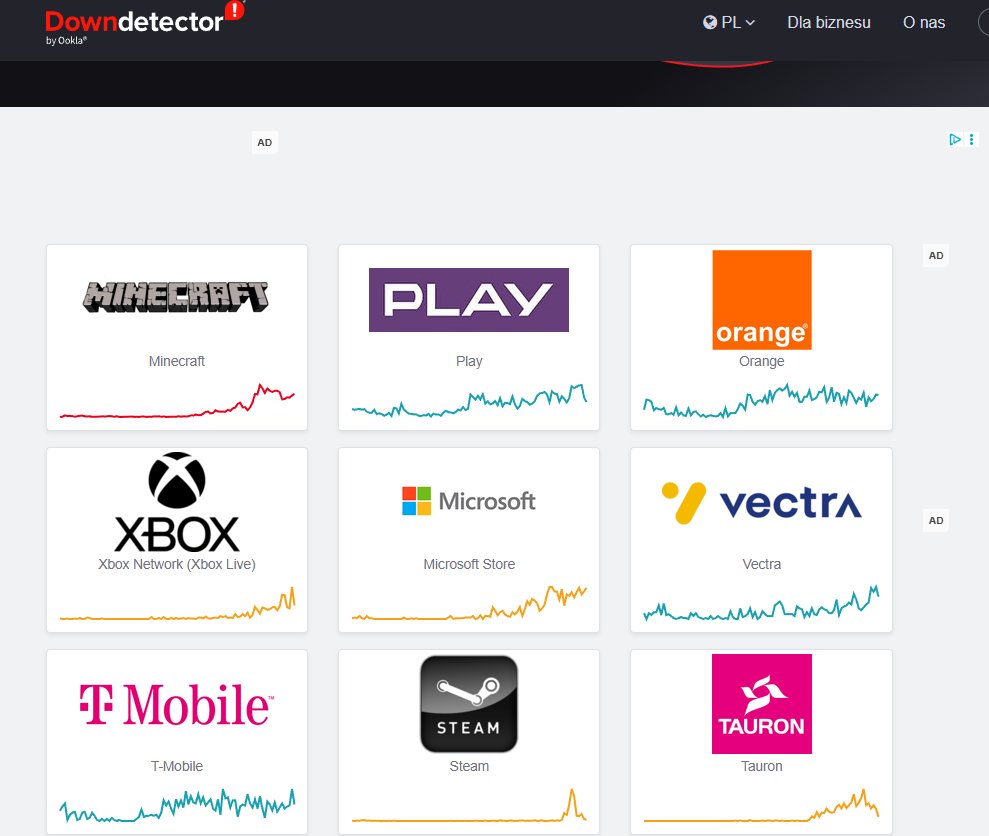989x836 pixels.
Task: Click the T-Mobile magenta logo
Action: 177,704
